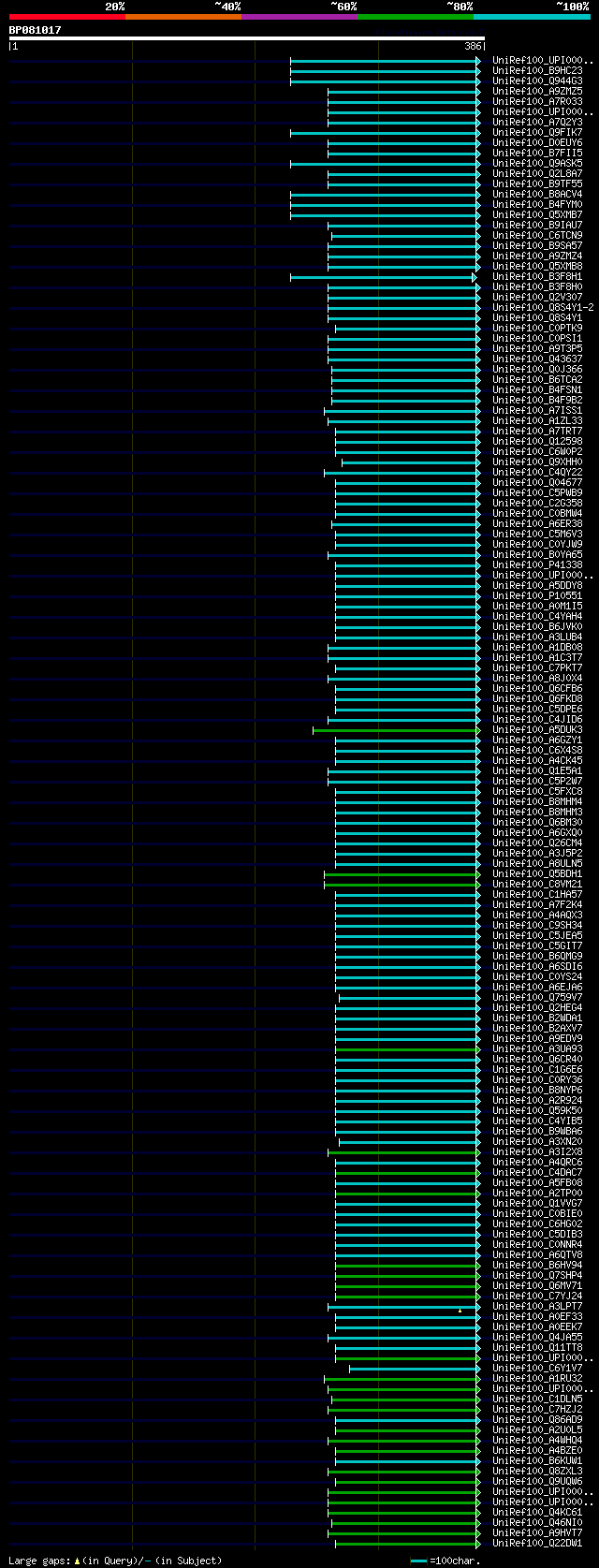Click the white query sequence bar
This screenshot has height=1568, width=599.
(247, 38)
